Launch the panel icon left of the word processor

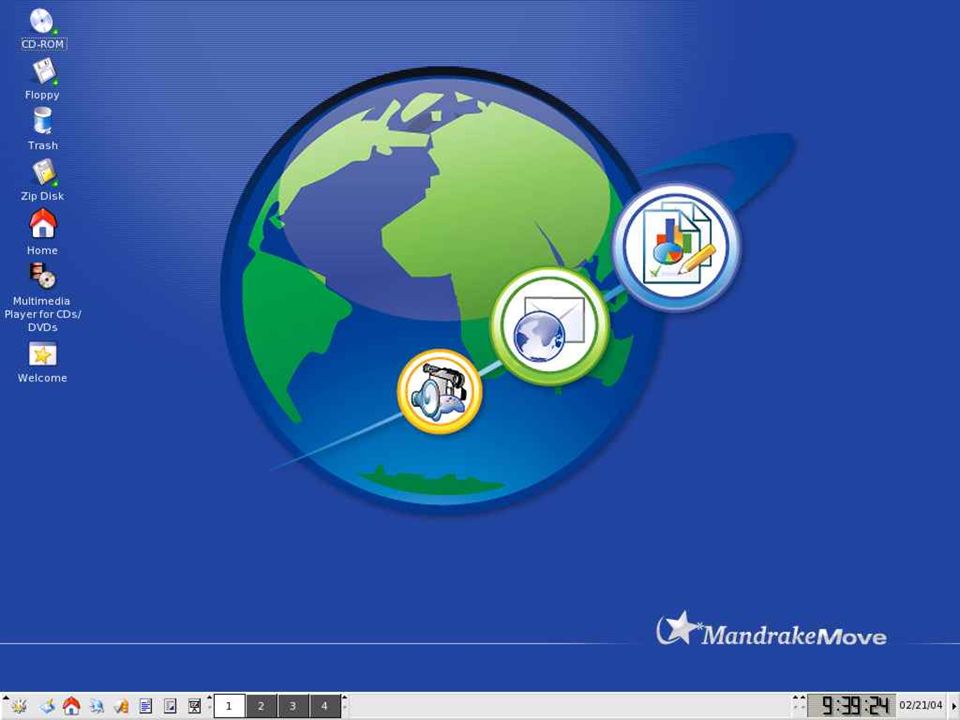(121, 707)
